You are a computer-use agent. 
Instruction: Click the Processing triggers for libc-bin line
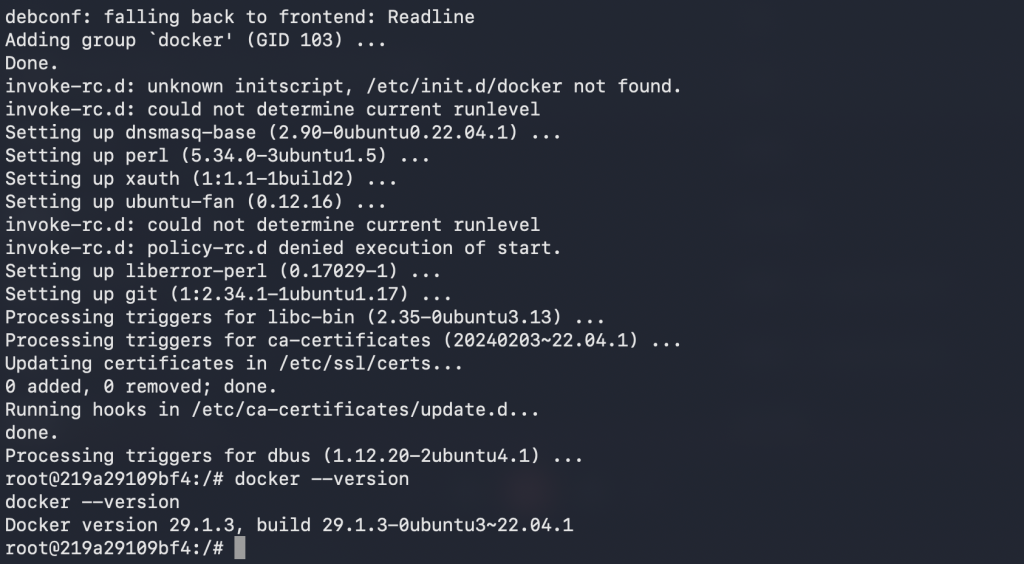click(x=305, y=318)
